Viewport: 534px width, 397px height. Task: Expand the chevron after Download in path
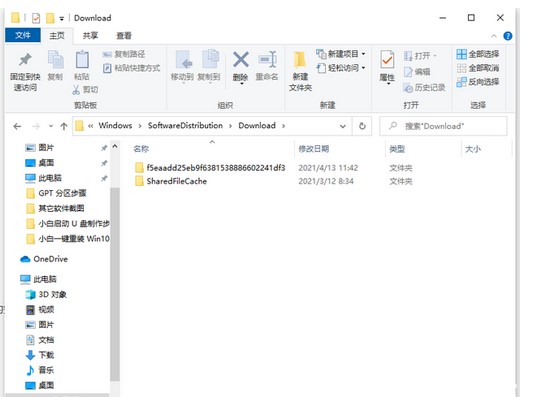click(x=283, y=126)
